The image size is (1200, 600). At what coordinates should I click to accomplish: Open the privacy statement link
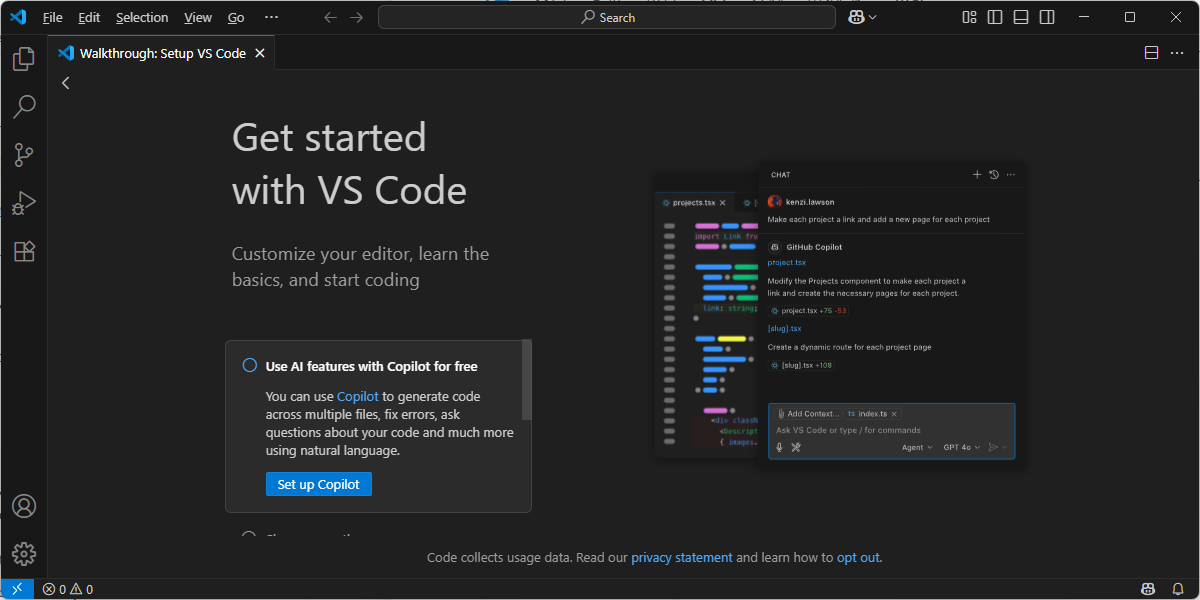(682, 558)
